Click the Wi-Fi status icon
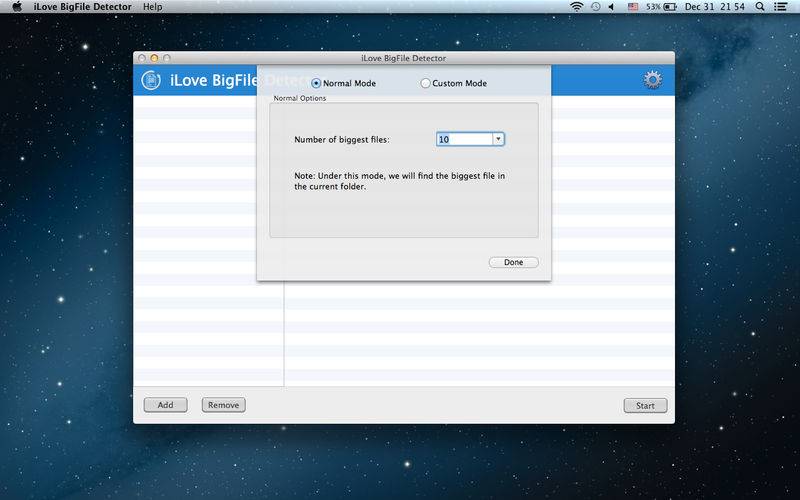This screenshot has height=500, width=800. (577, 7)
